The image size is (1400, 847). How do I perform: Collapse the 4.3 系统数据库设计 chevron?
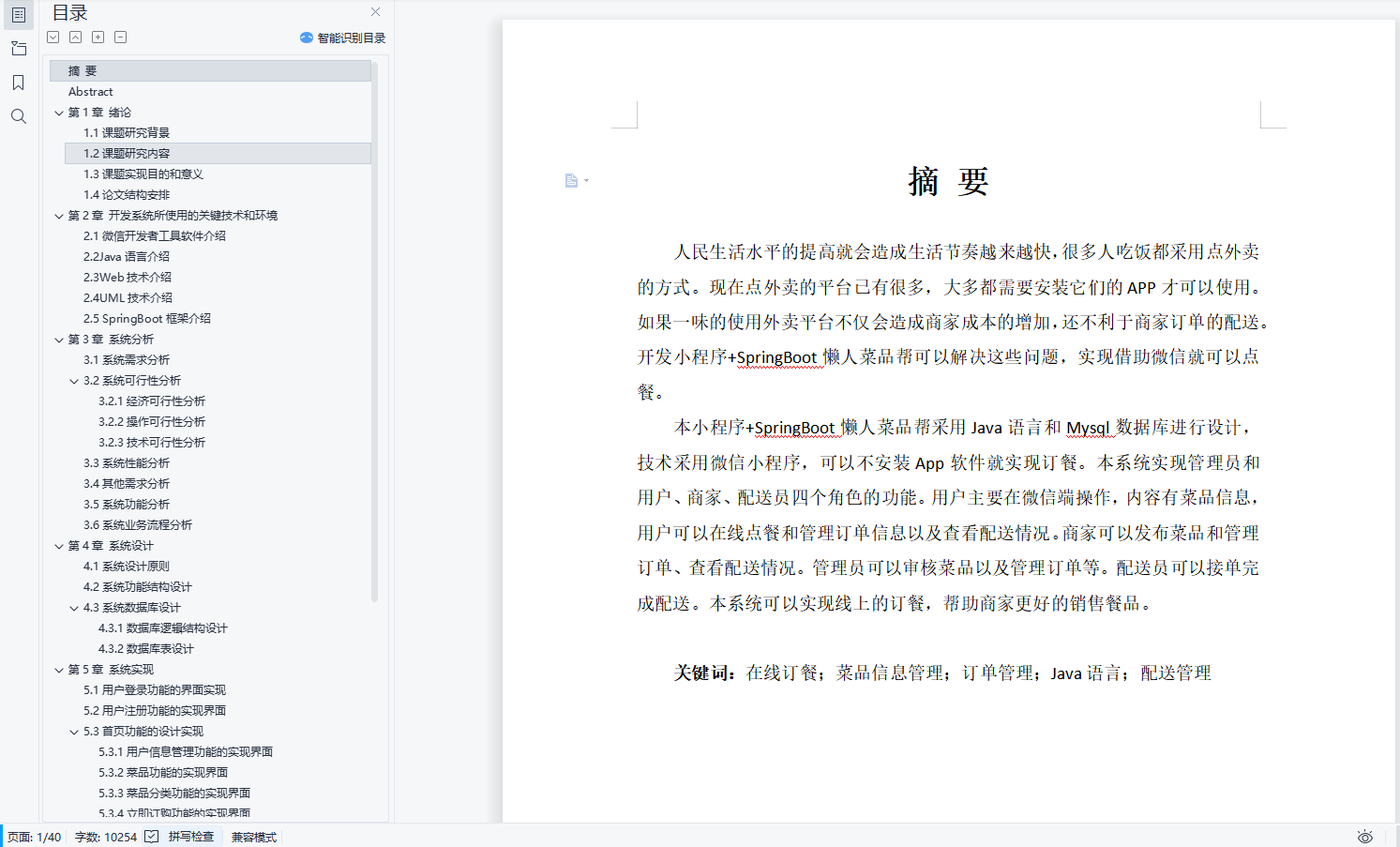(x=74, y=608)
